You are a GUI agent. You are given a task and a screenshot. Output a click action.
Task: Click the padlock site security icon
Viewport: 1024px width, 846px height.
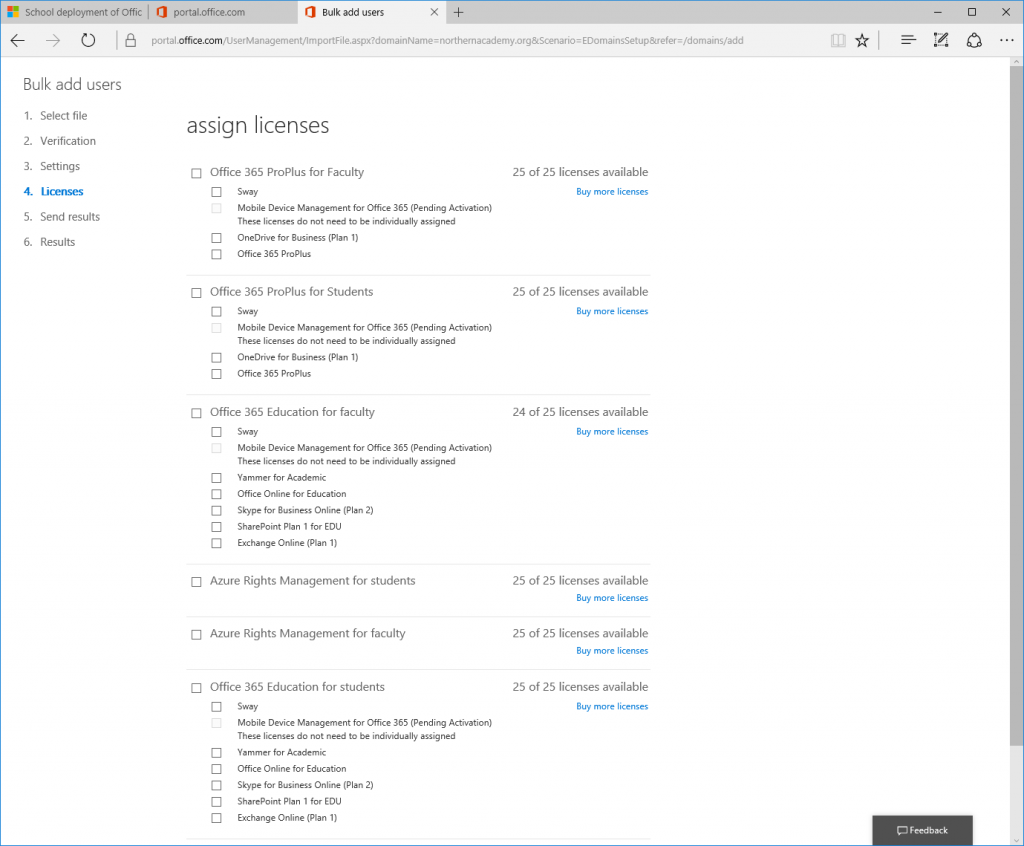tap(131, 41)
